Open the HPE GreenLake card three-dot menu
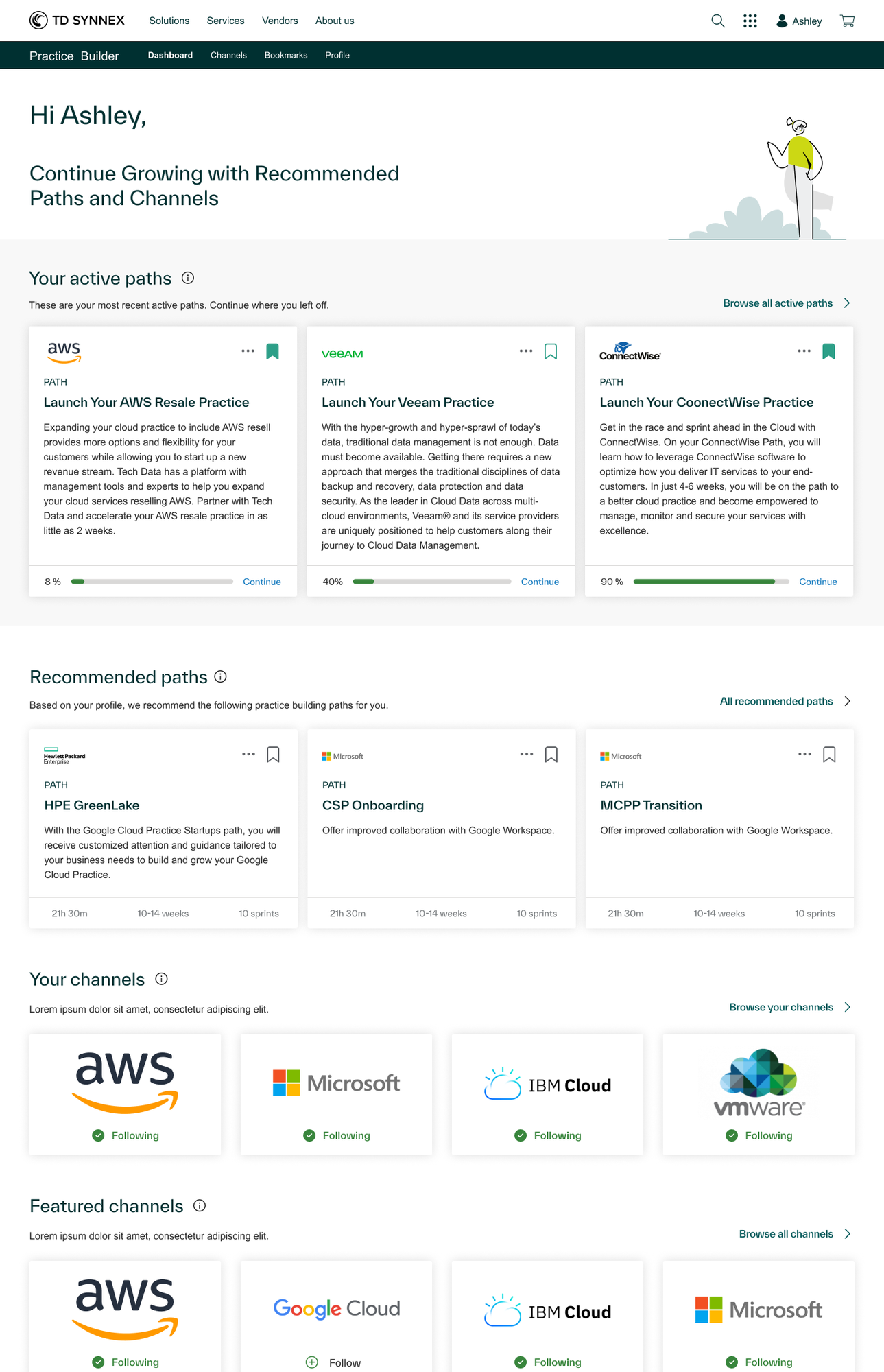Viewport: 884px width, 1372px height. (x=249, y=754)
